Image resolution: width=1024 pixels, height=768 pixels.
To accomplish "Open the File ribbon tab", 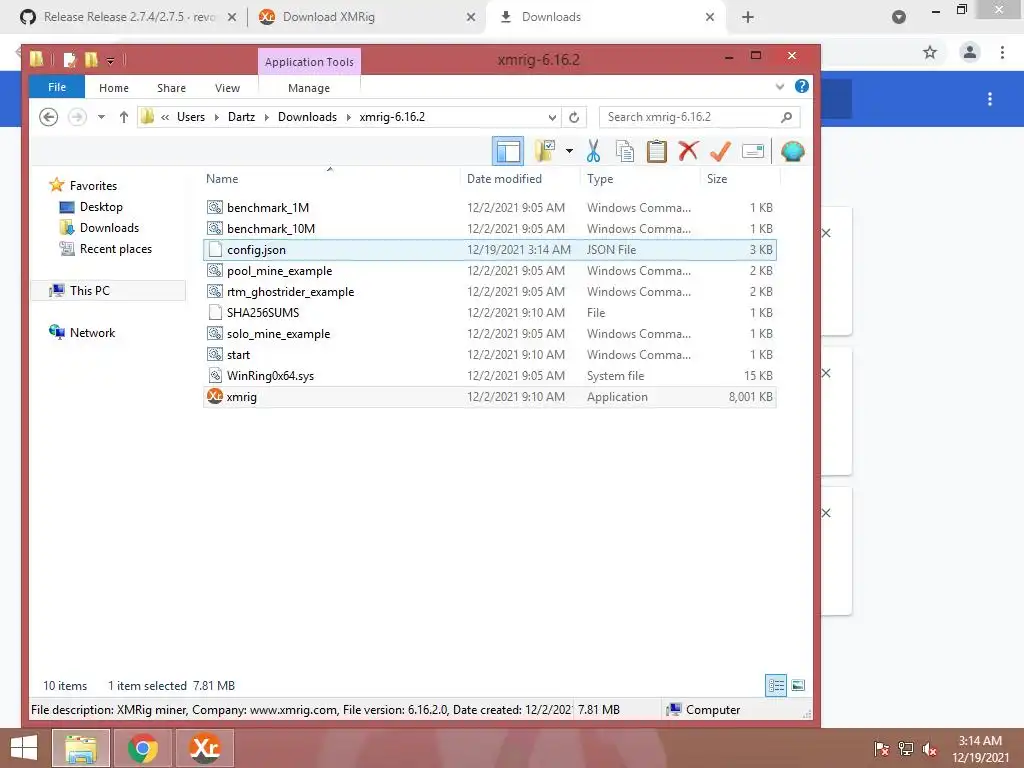I will (x=57, y=87).
